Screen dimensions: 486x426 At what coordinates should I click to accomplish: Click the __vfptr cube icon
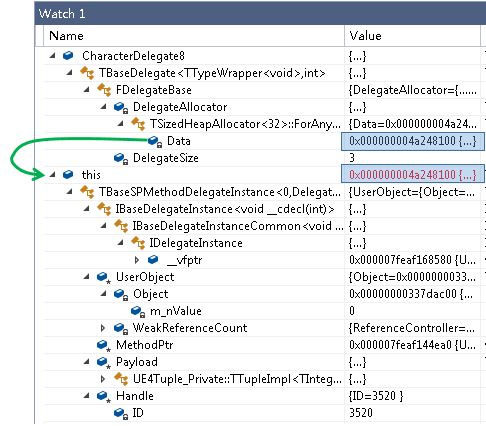point(153,259)
